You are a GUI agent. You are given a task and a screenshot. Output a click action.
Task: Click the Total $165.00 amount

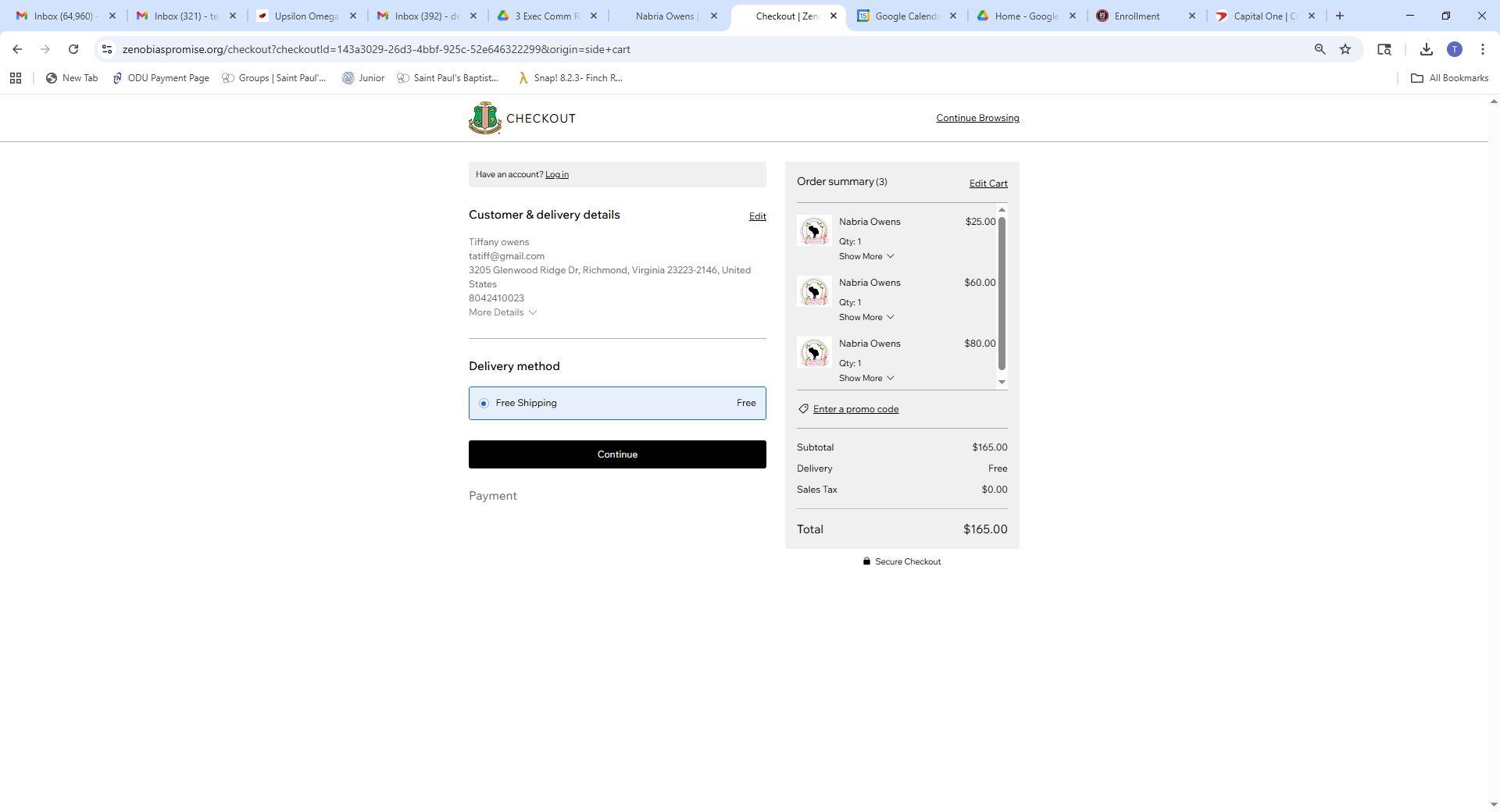click(x=984, y=529)
